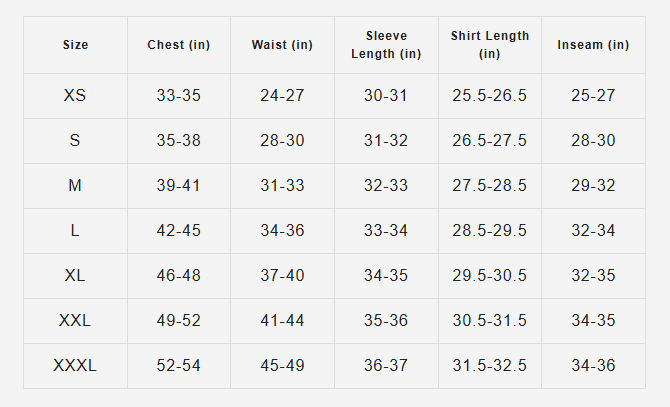Select the XL size cell
The width and height of the screenshot is (670, 407).
click(x=75, y=275)
